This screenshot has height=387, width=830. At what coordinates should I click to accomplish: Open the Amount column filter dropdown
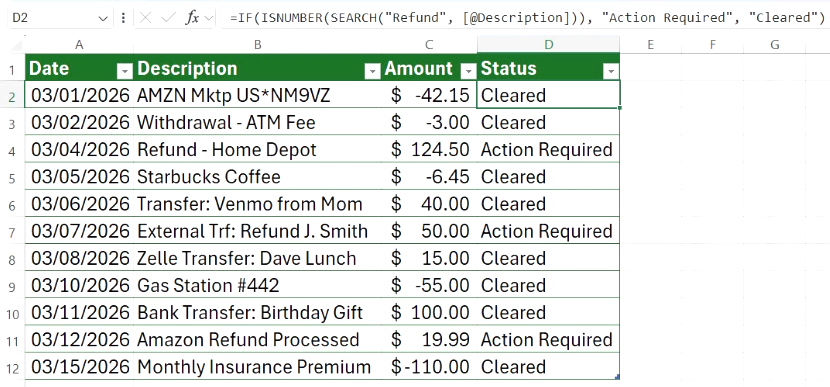pos(468,71)
